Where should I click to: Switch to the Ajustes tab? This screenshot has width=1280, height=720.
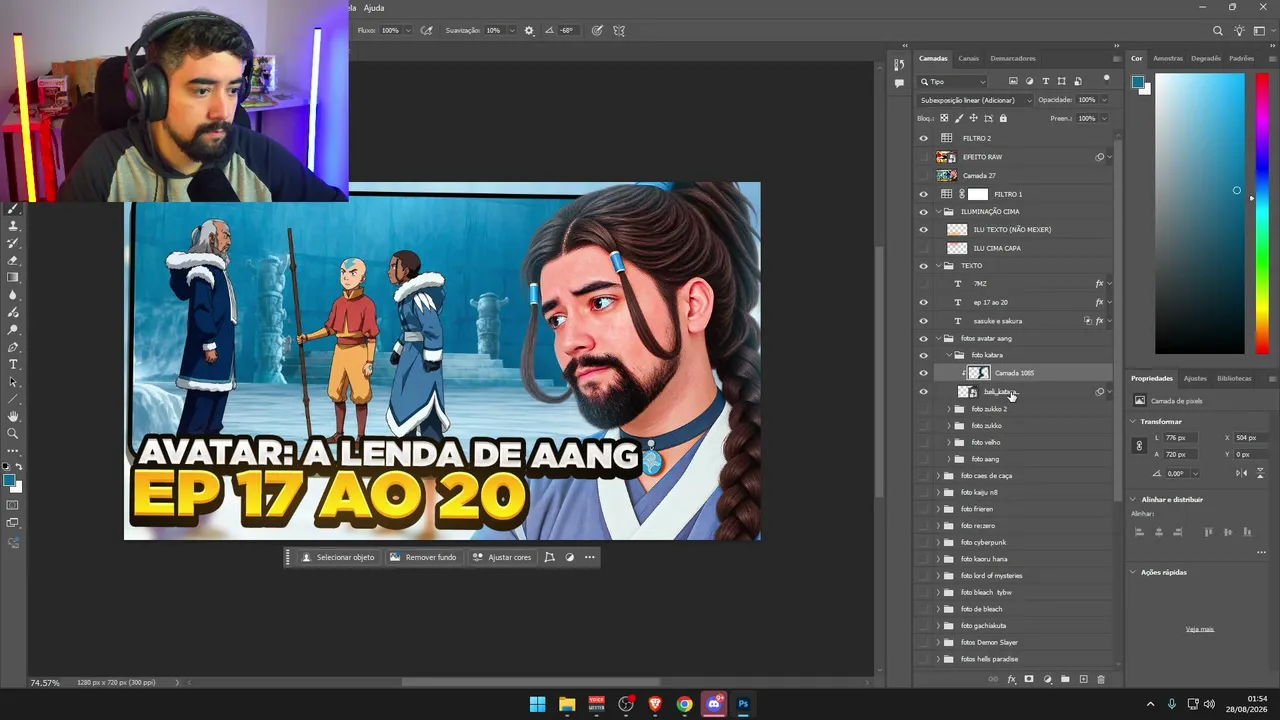(x=1195, y=378)
